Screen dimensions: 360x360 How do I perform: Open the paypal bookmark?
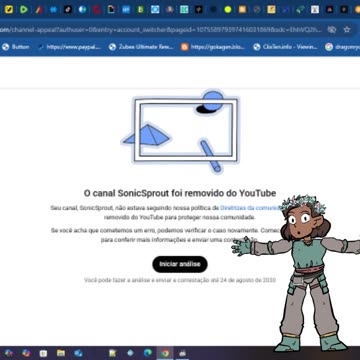pos(69,47)
